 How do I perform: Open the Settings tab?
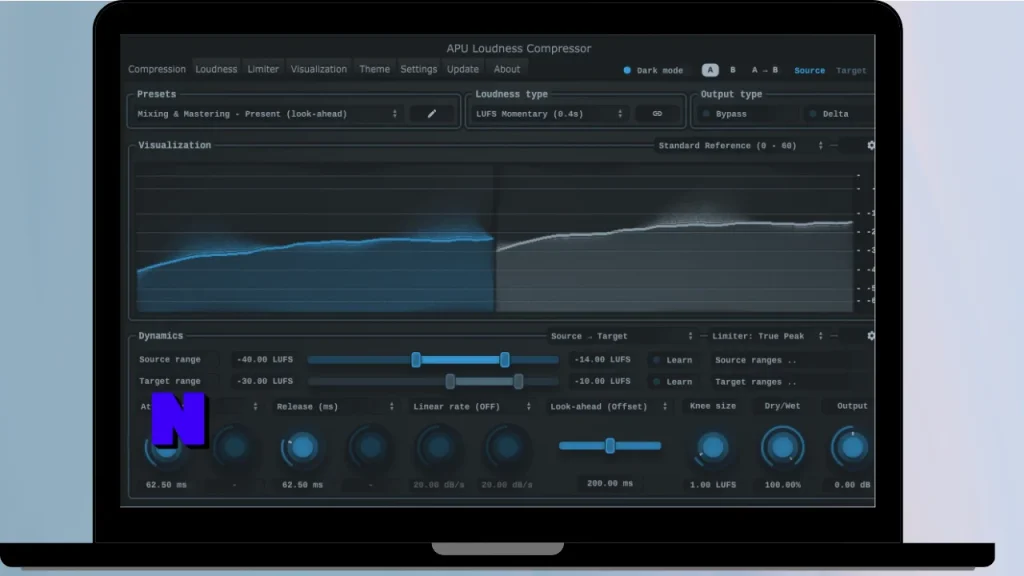point(419,69)
